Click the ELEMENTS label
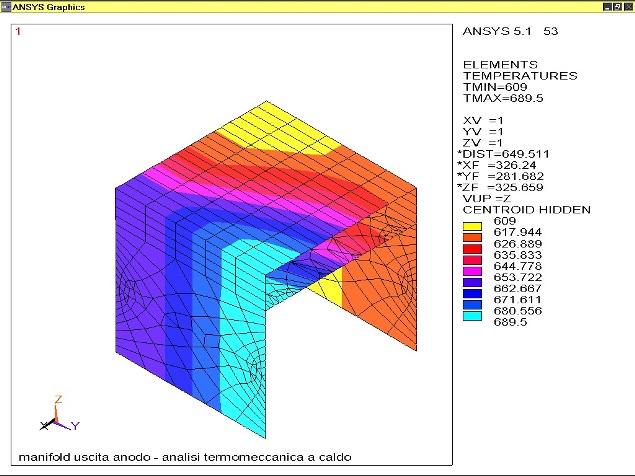Viewport: 635px width, 476px height. [500, 64]
